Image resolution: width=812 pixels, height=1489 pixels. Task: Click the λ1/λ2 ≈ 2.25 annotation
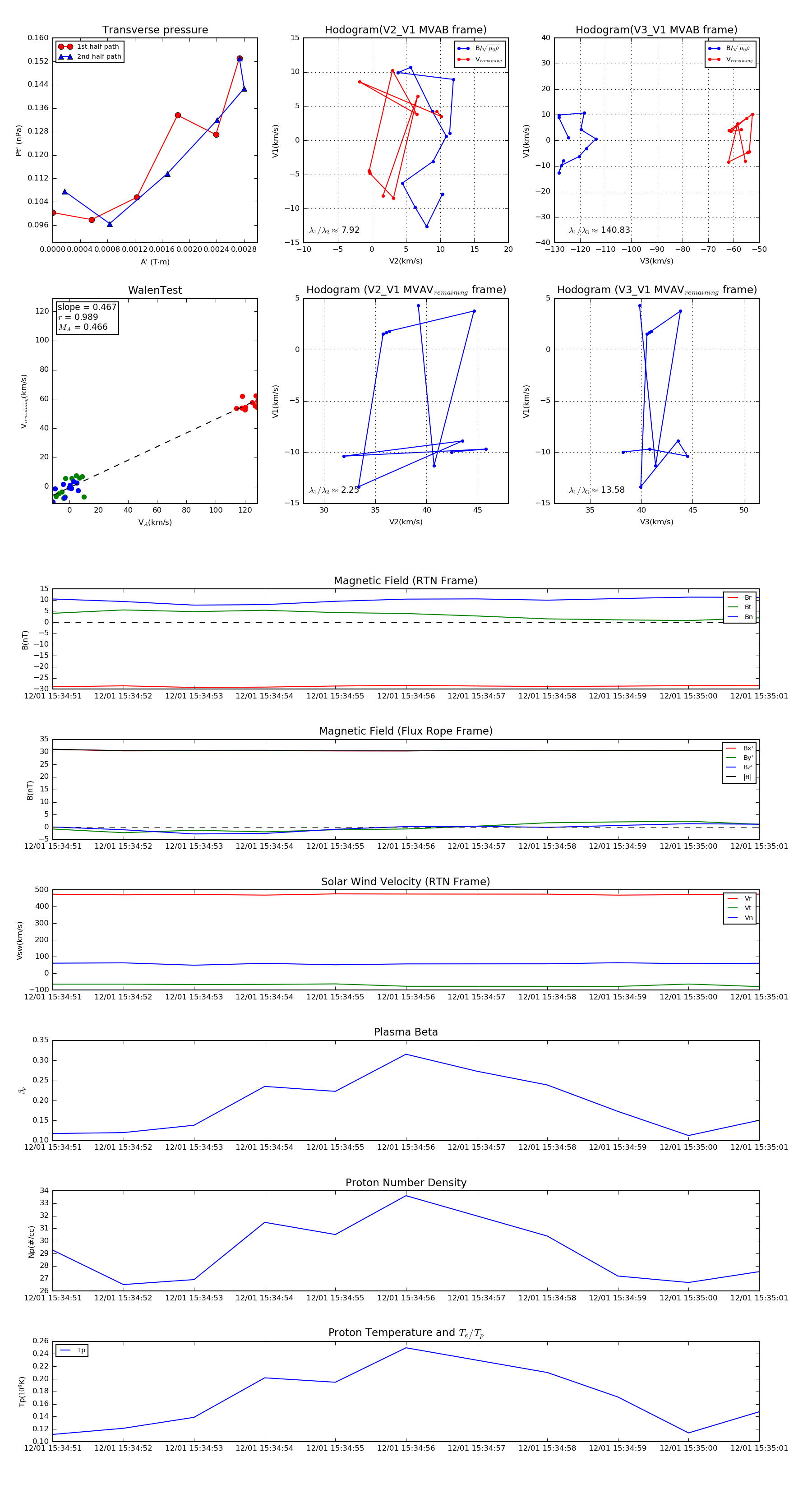334,490
